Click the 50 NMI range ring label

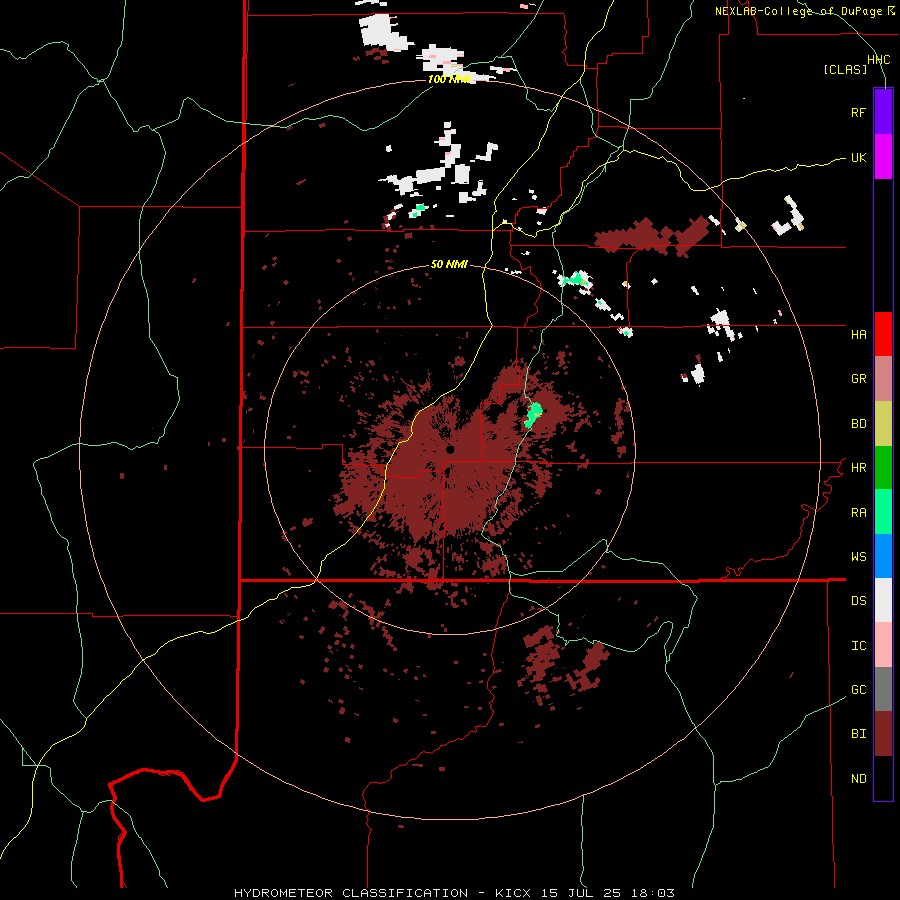[449, 264]
